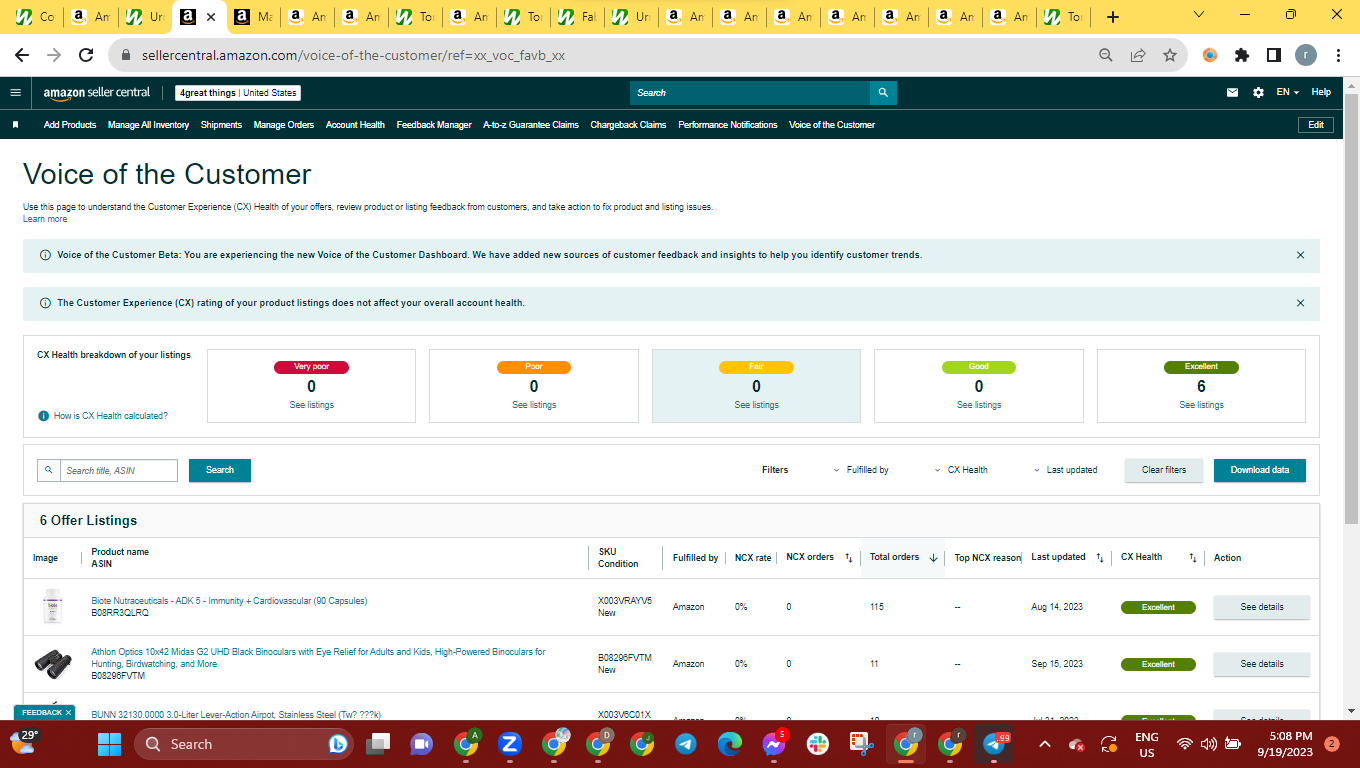
Task: See listings under the Excellent card
Action: click(x=1201, y=405)
